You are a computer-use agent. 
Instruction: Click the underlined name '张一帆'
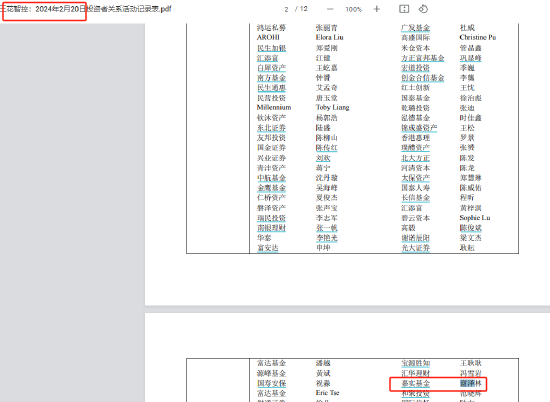click(x=326, y=228)
